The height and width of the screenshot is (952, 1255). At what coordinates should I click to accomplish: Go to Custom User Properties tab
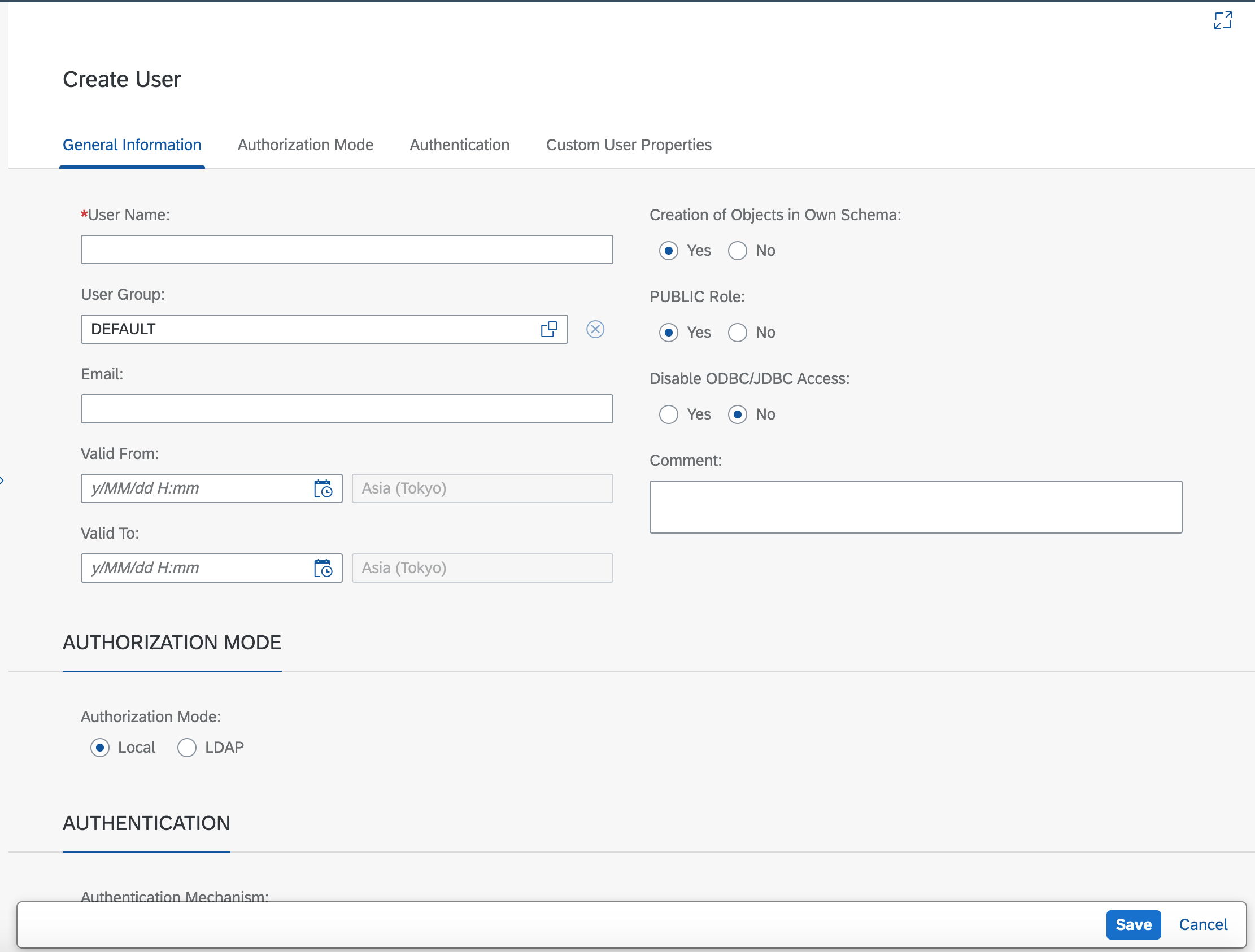628,145
